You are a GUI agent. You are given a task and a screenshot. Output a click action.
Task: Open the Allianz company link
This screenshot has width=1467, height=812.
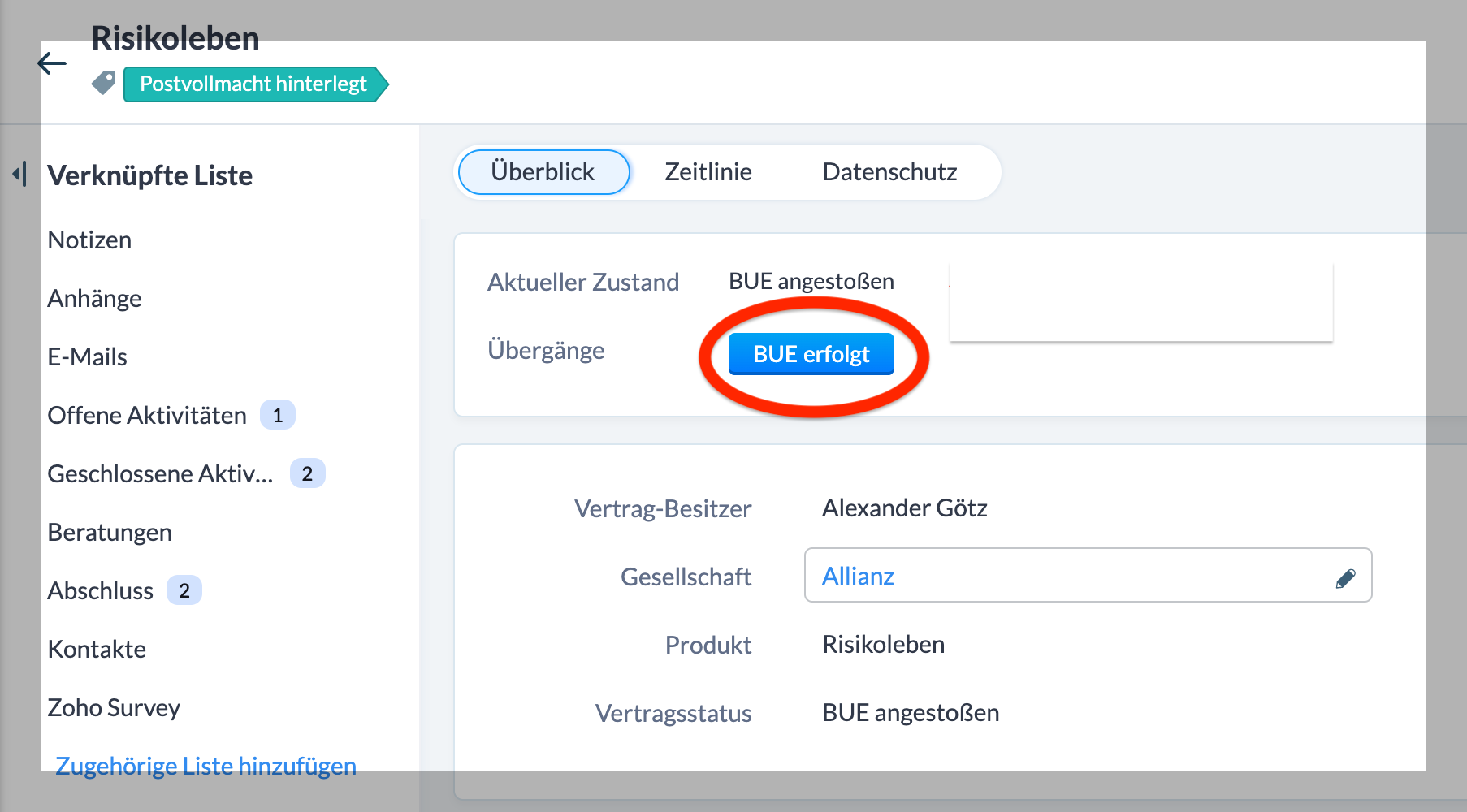coord(858,577)
